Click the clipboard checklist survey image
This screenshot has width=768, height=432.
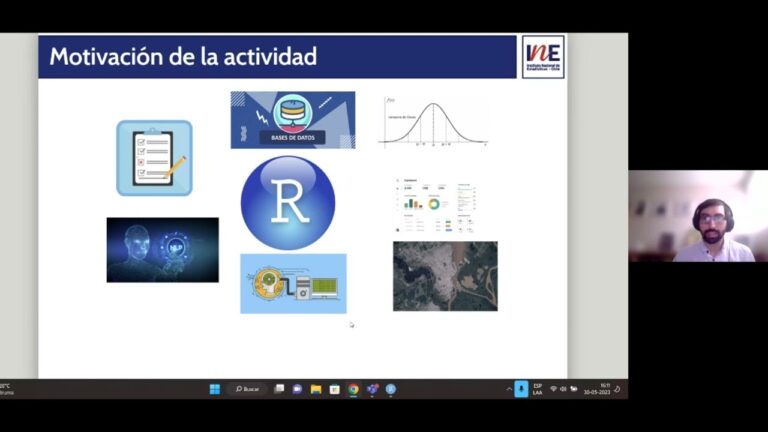(154, 158)
